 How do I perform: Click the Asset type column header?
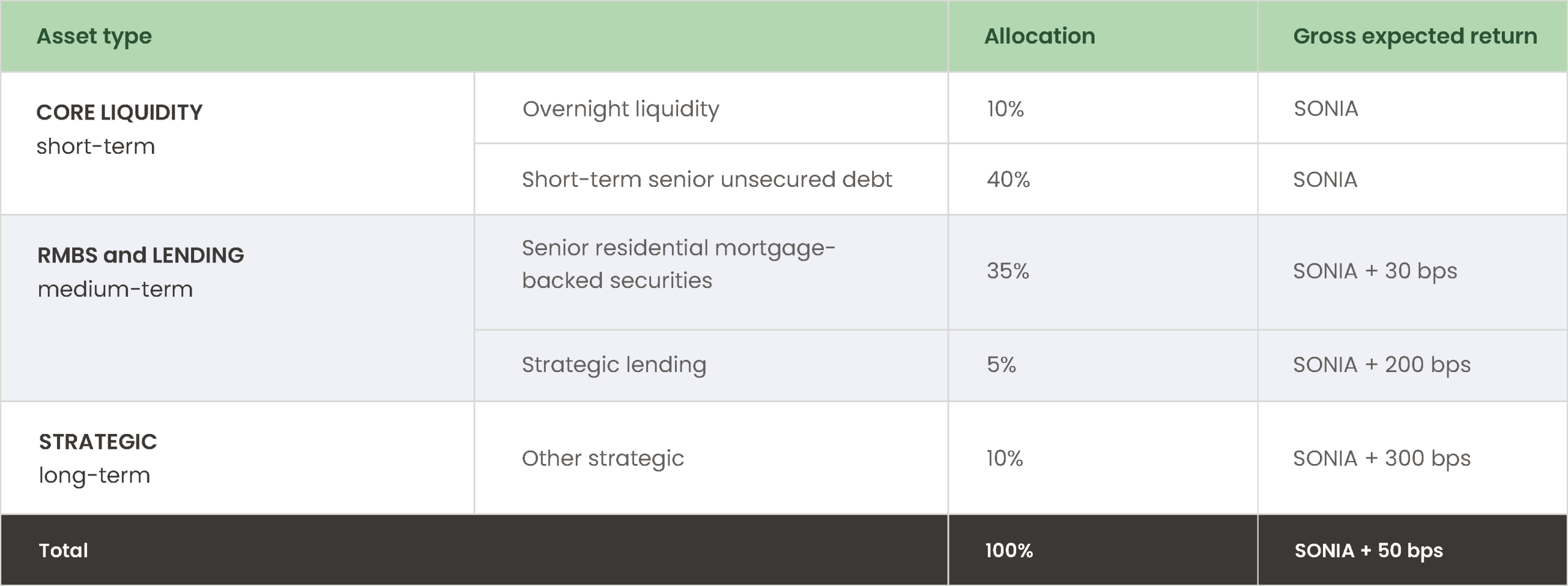pyautogui.click(x=94, y=37)
